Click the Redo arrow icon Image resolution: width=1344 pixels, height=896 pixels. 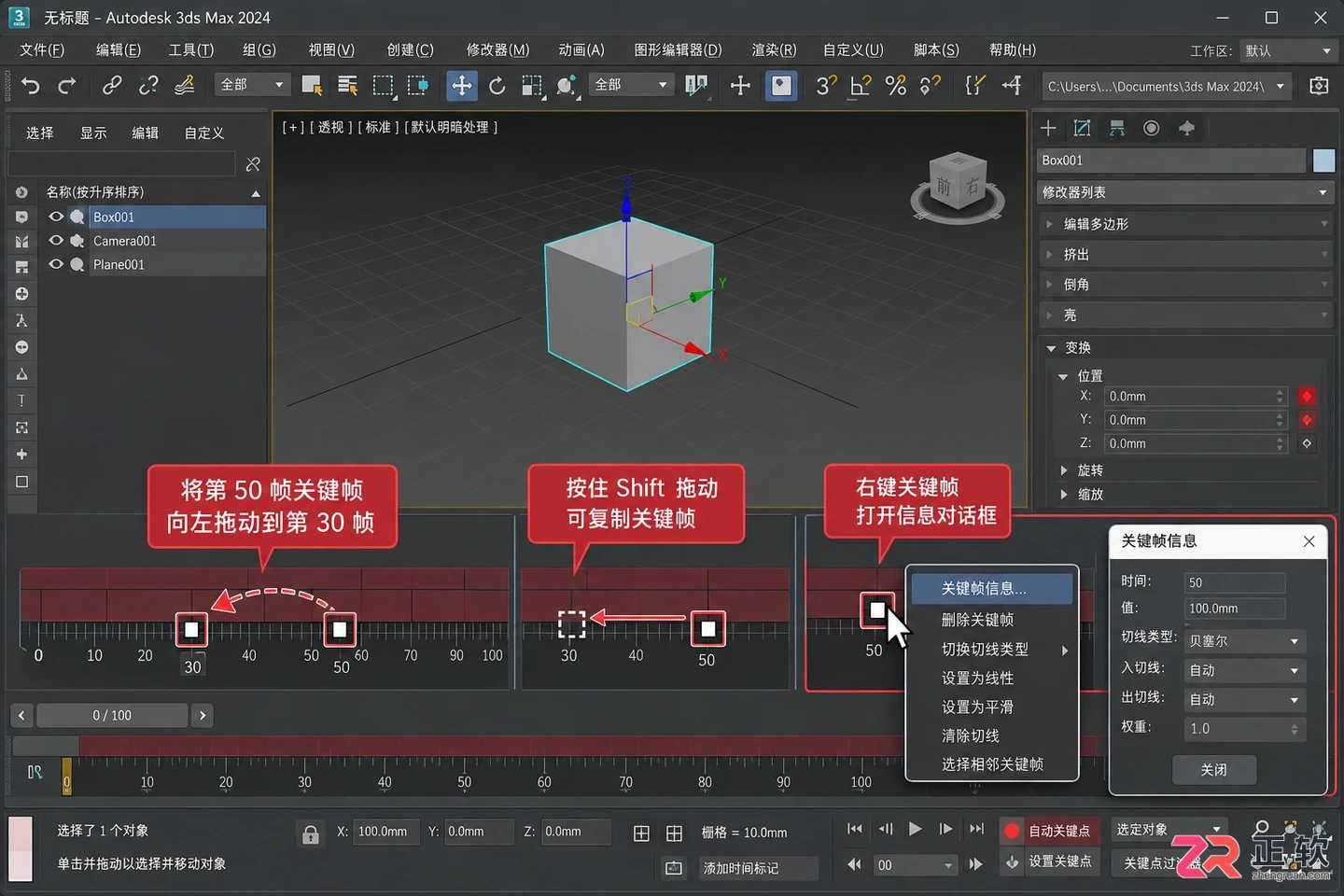click(x=66, y=86)
